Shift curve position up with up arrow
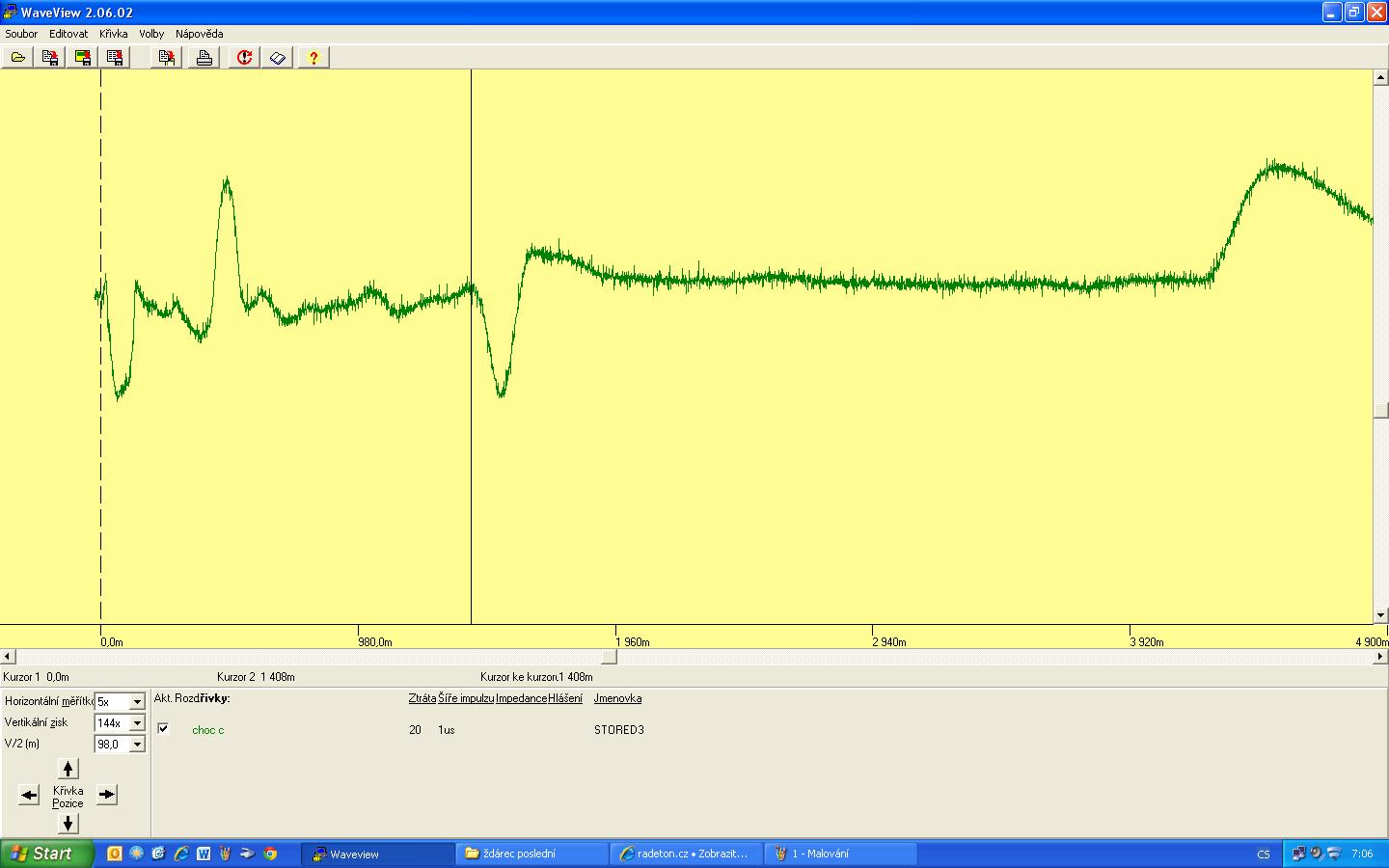Viewport: 1389px width, 868px height. pos(68,769)
